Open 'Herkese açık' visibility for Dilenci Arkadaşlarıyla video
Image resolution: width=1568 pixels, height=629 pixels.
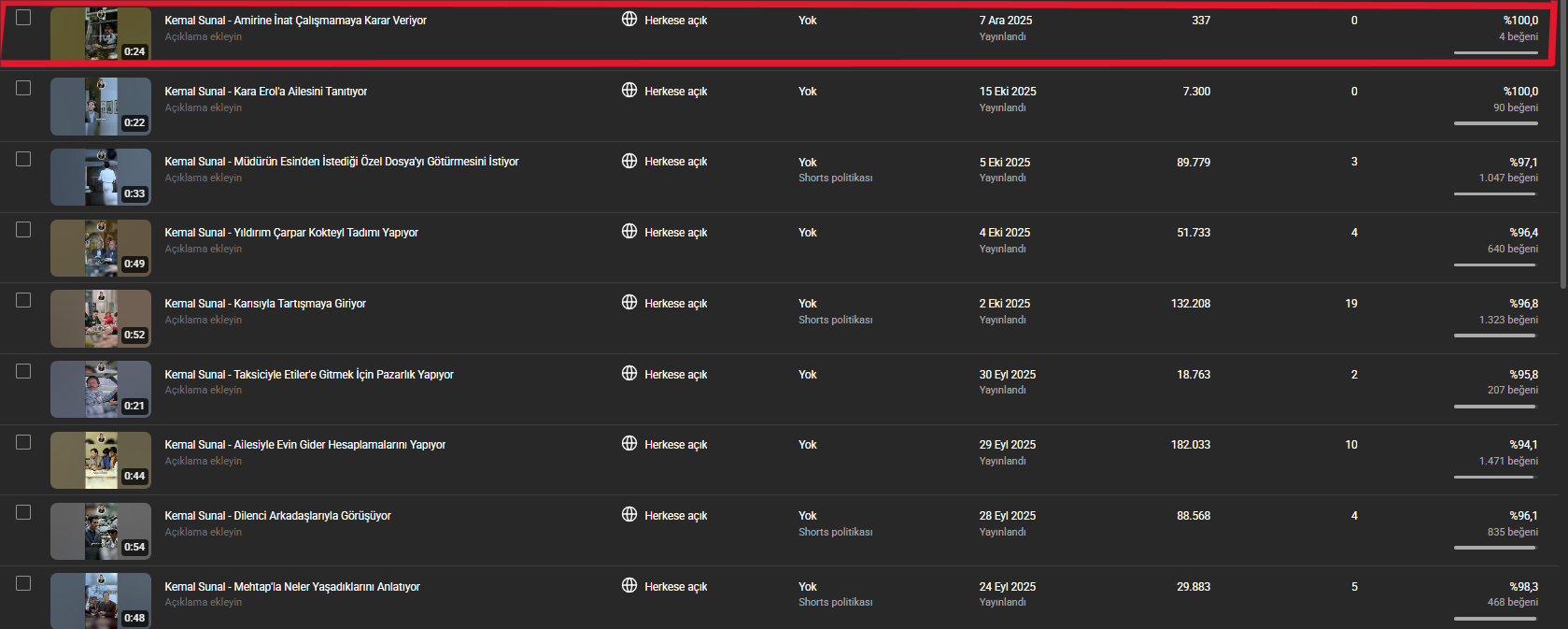(x=675, y=516)
